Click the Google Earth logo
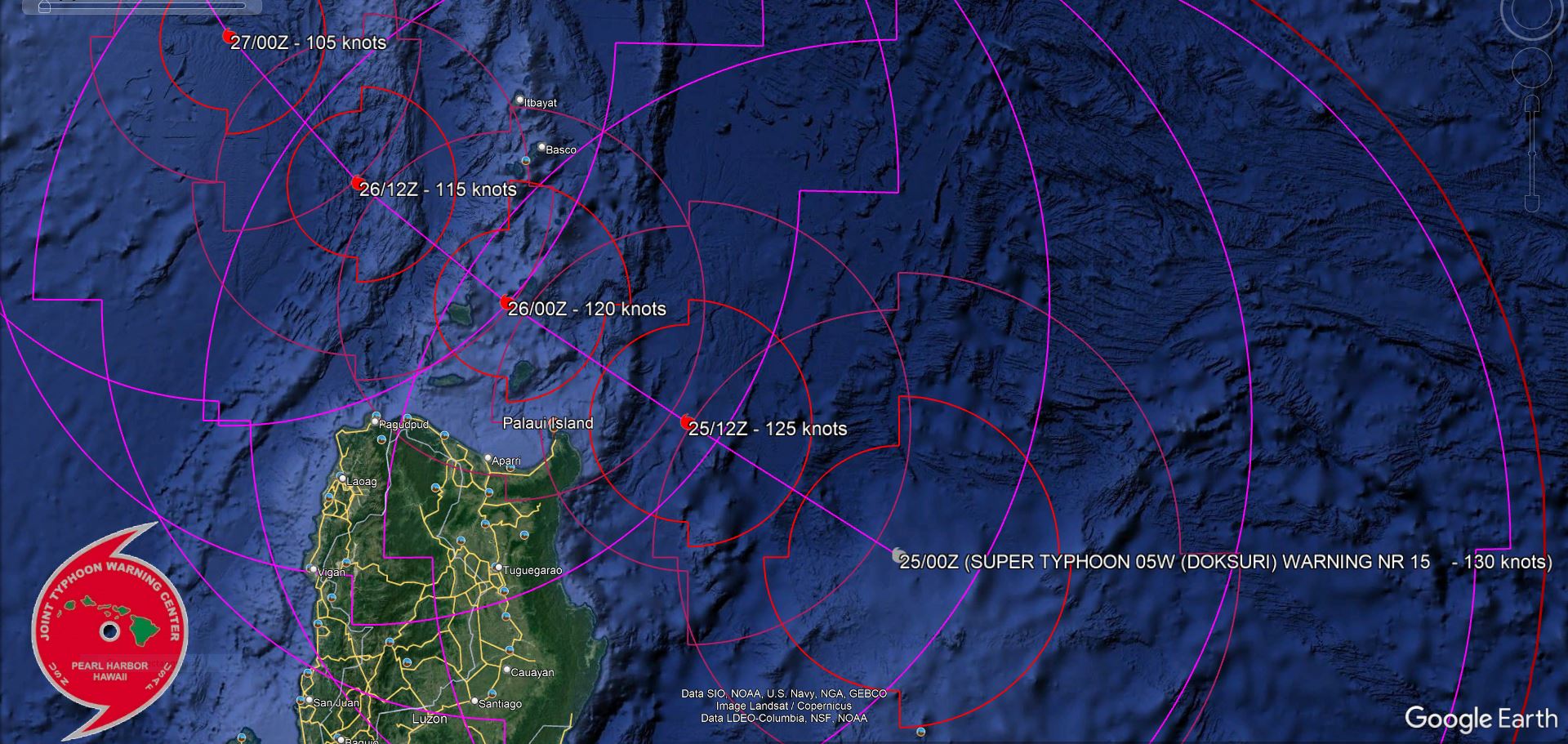Viewport: 1568px width, 744px height. (1481, 719)
